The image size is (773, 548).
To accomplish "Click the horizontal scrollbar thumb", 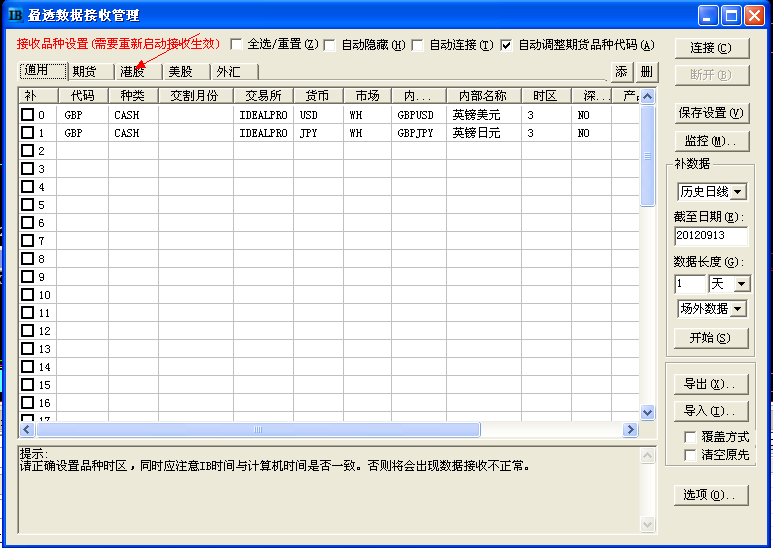I will 258,430.
